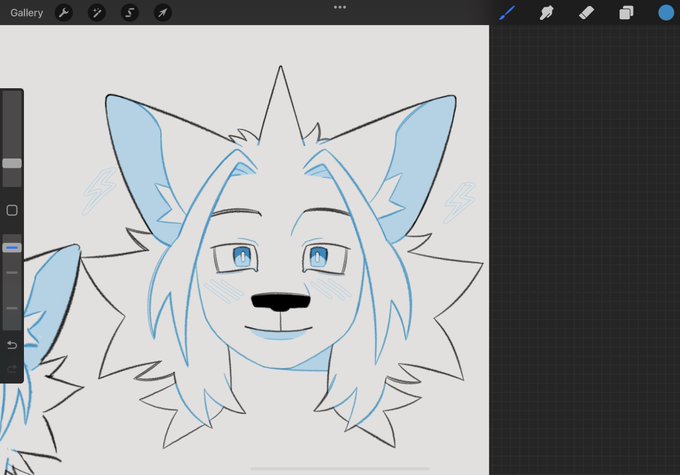Open the Actions wrench menu
This screenshot has height=475, width=680.
[x=64, y=13]
